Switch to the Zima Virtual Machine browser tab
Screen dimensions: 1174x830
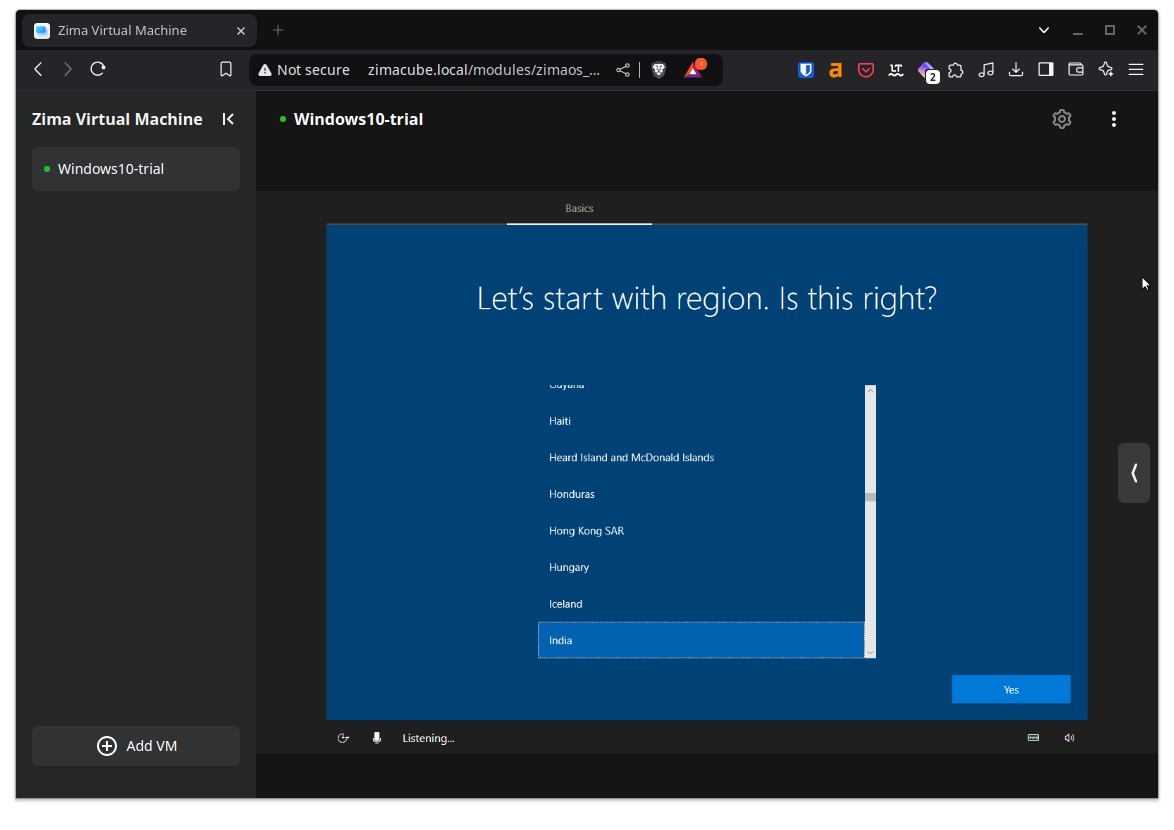point(140,31)
